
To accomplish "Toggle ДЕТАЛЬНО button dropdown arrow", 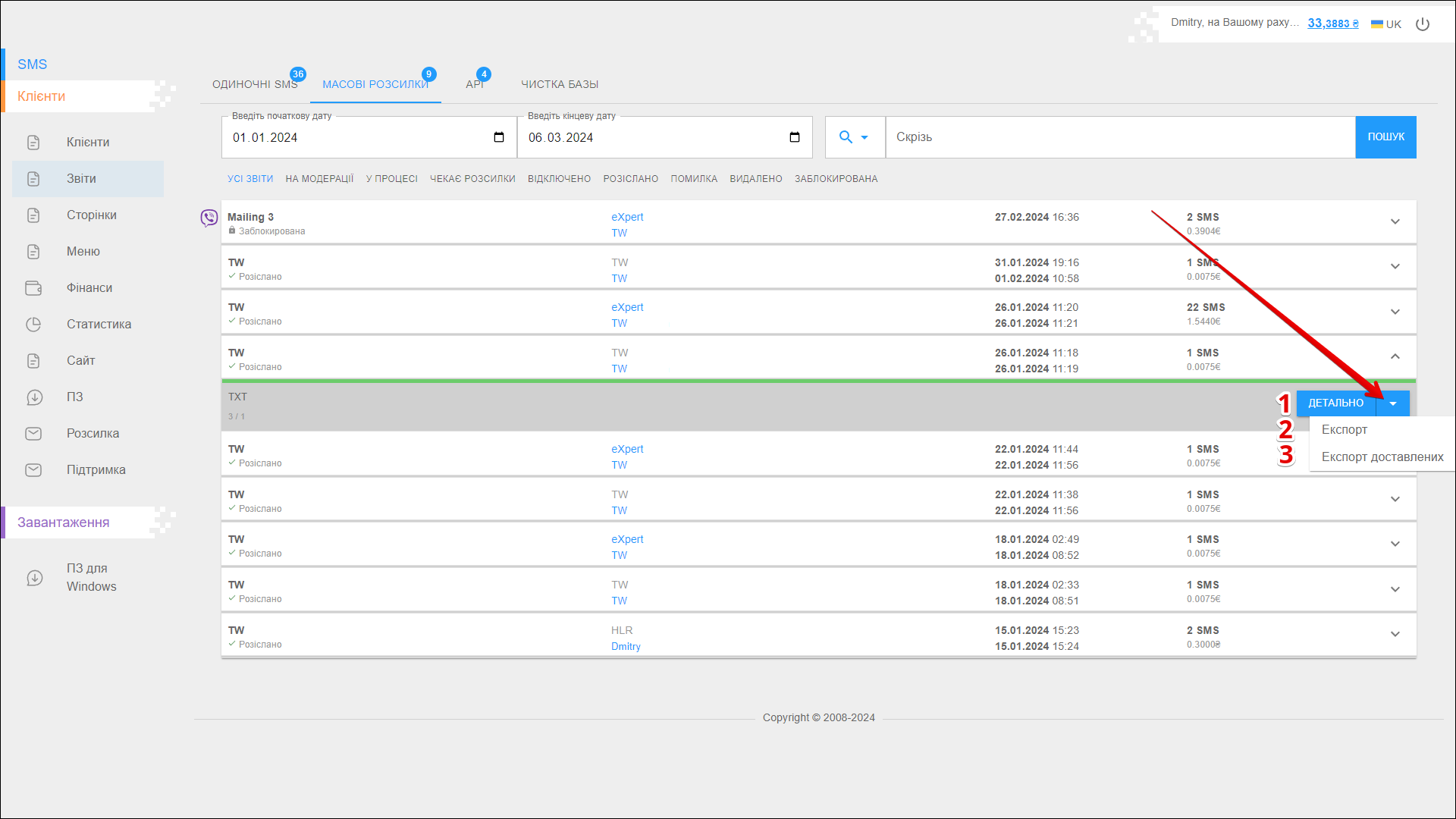I will (1393, 403).
